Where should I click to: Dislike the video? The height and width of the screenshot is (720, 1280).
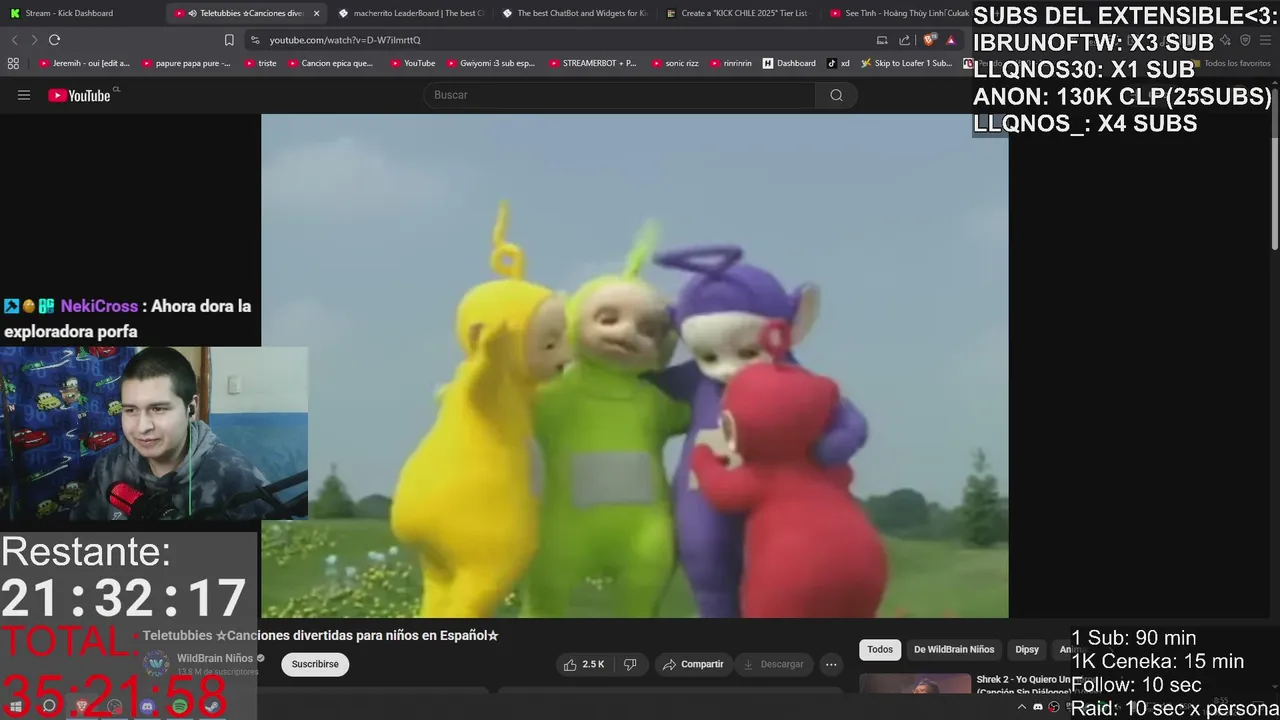coord(630,664)
